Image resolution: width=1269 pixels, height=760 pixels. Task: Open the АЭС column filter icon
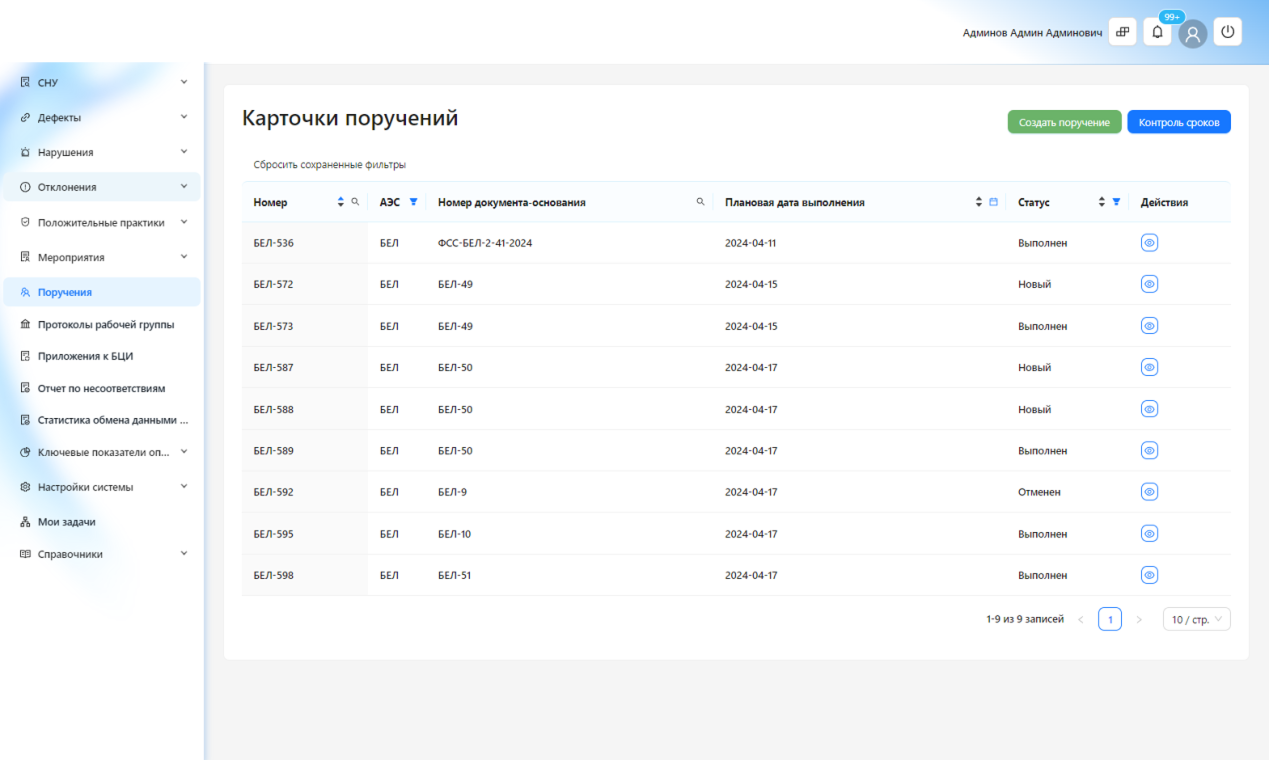click(413, 202)
